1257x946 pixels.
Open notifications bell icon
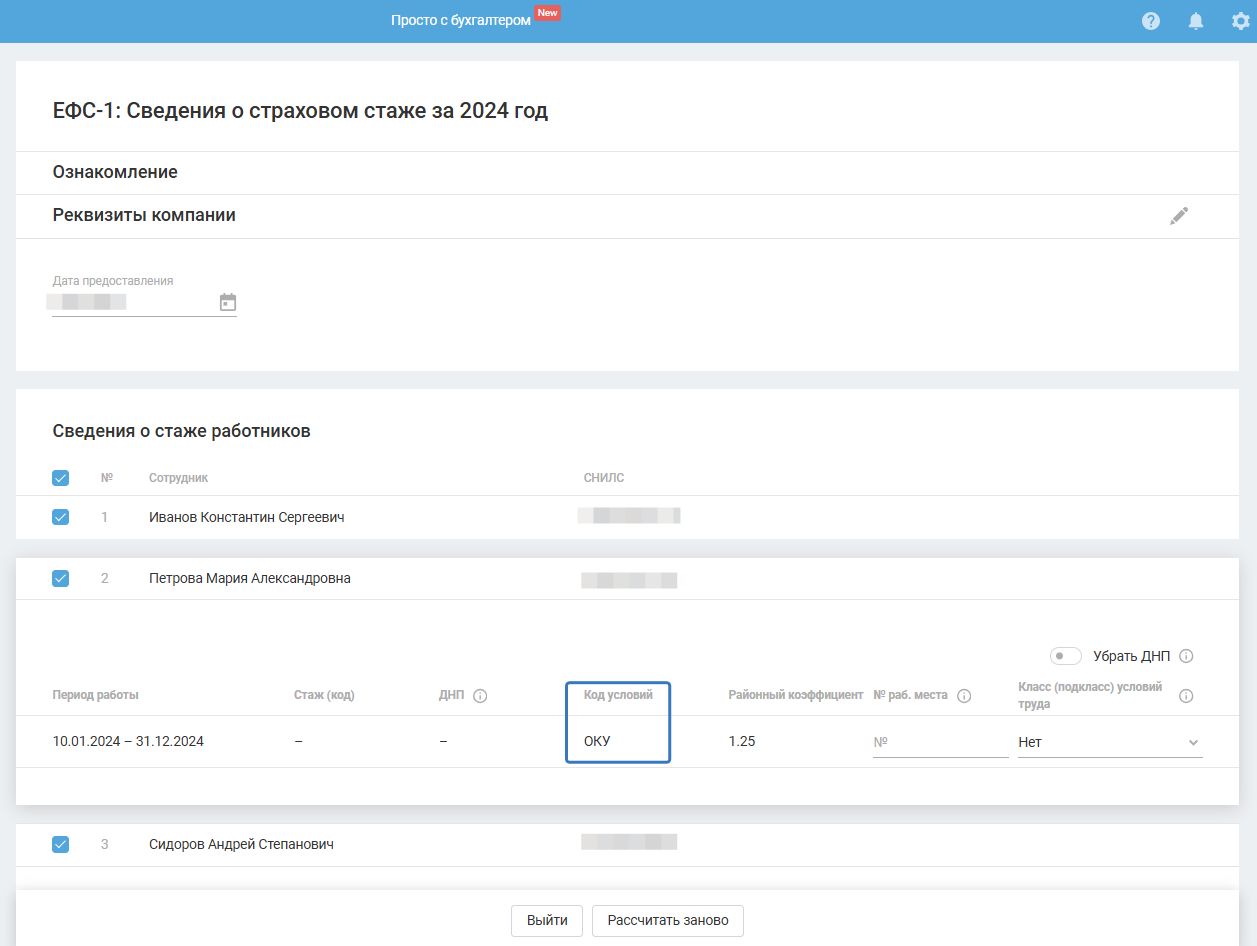coord(1196,21)
